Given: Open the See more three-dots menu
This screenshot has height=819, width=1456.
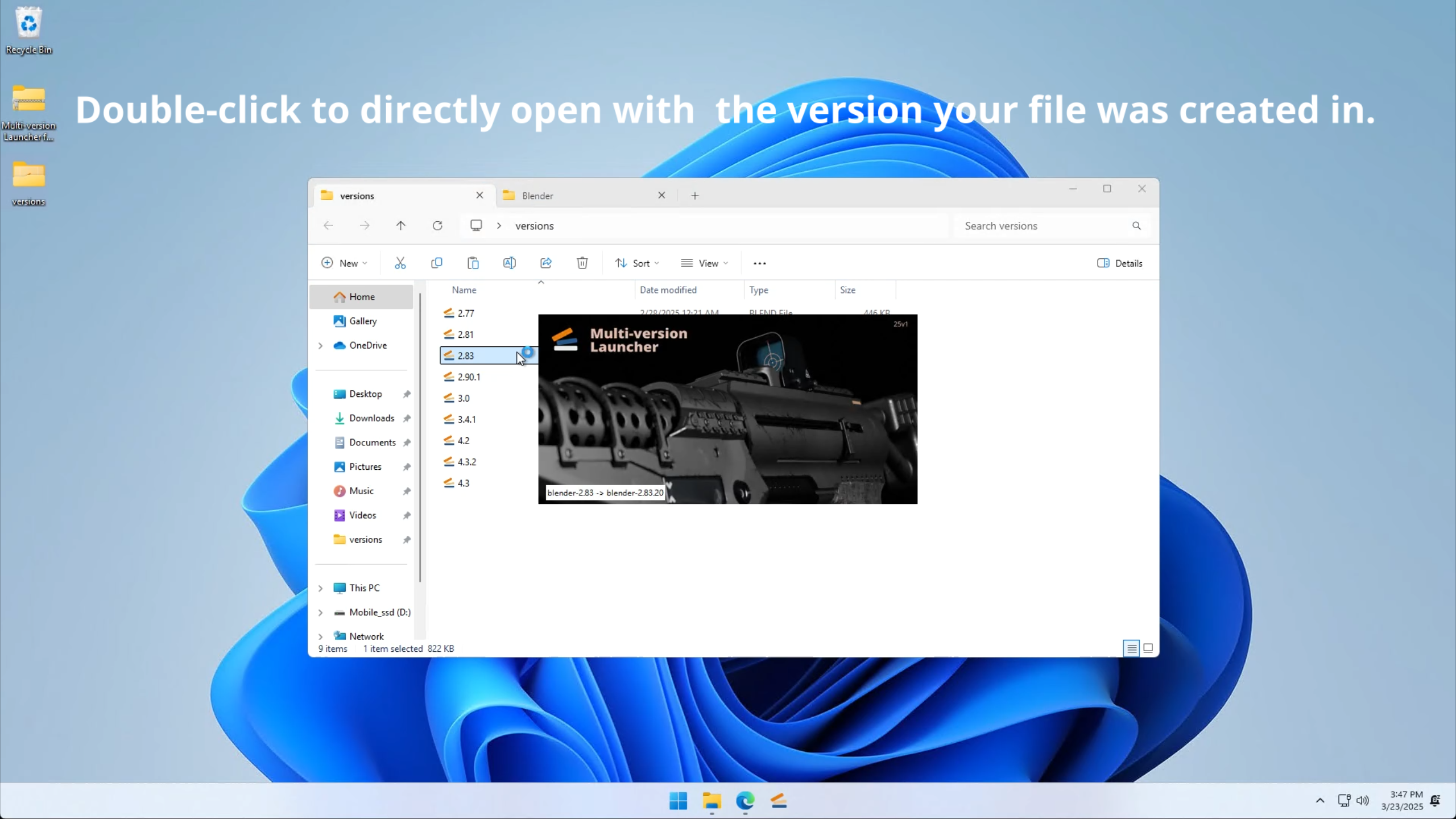Looking at the screenshot, I should coord(760,263).
